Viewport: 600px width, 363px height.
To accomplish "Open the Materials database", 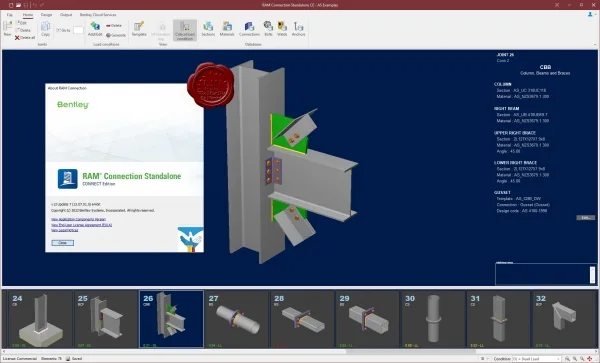I will click(x=227, y=29).
